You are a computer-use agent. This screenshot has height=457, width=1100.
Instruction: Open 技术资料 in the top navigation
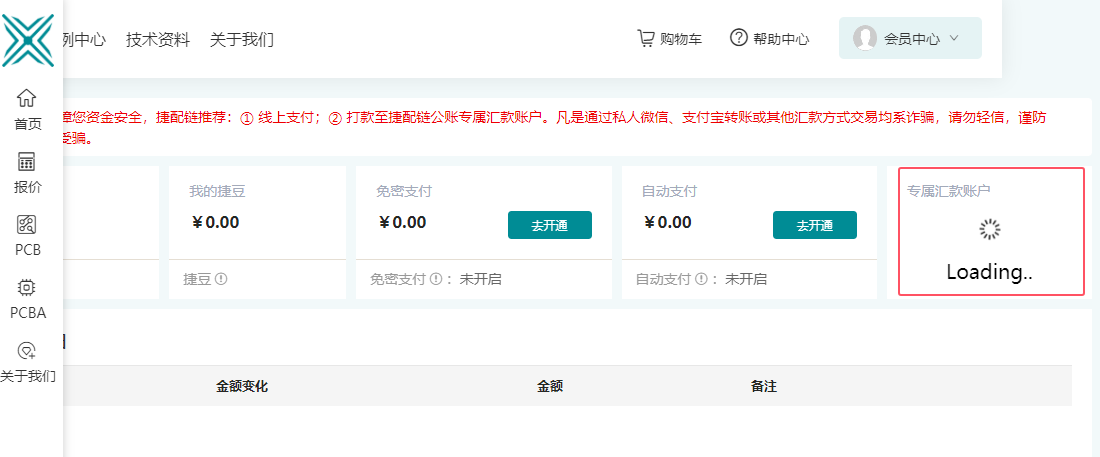click(x=158, y=40)
